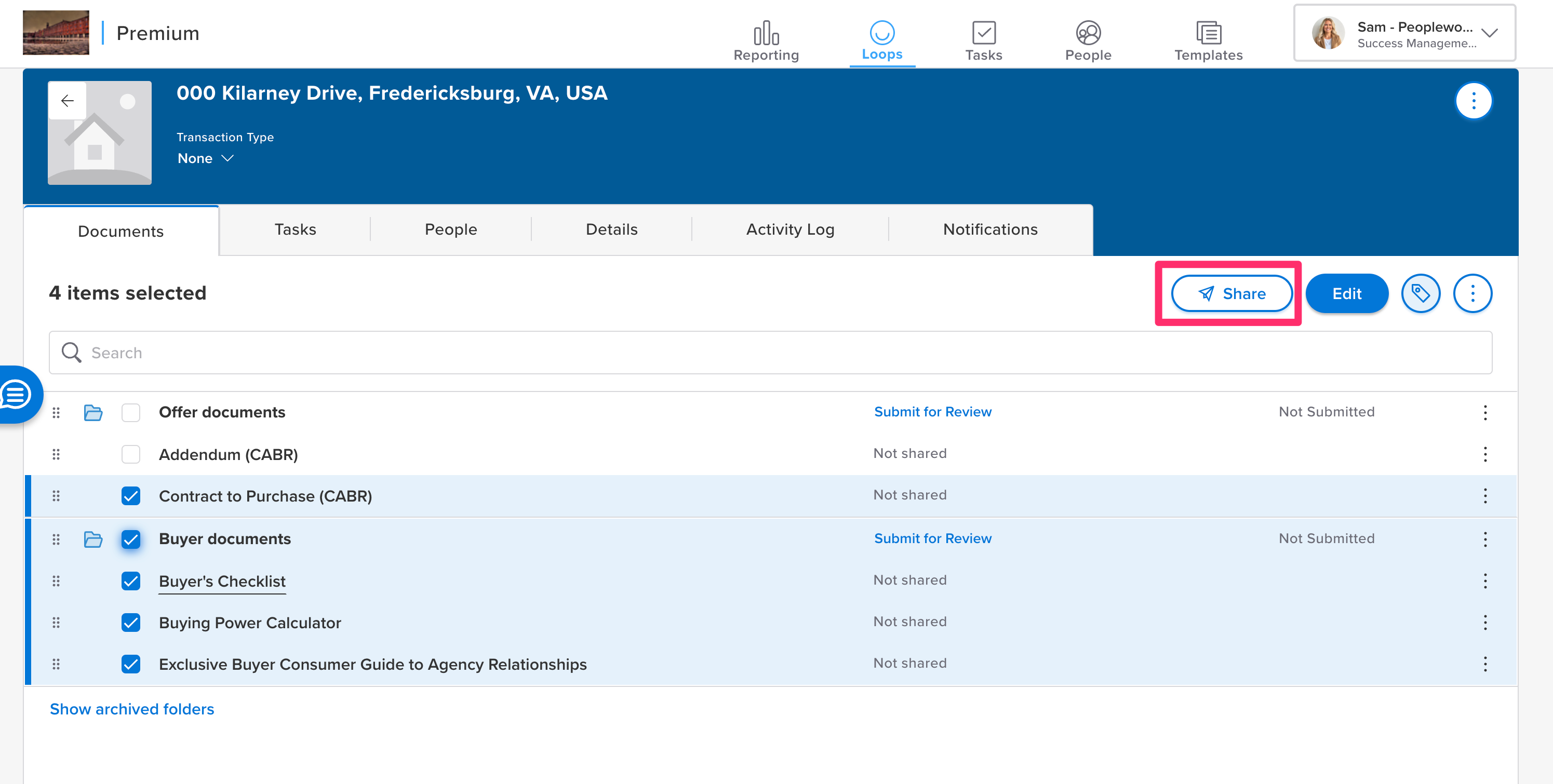
Task: Open loop options three-dot menu in header
Action: pos(1474,101)
